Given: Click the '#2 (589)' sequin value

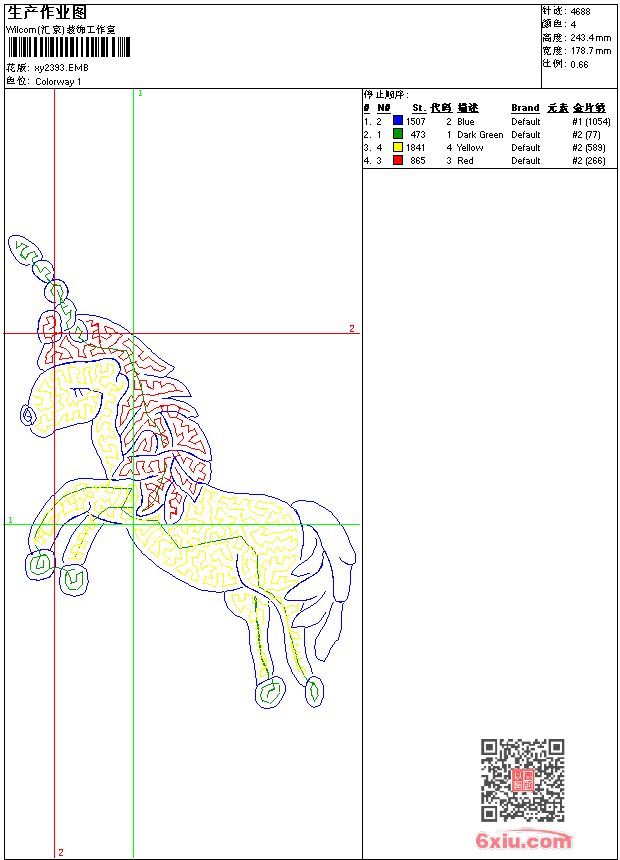Looking at the screenshot, I should (588, 148).
